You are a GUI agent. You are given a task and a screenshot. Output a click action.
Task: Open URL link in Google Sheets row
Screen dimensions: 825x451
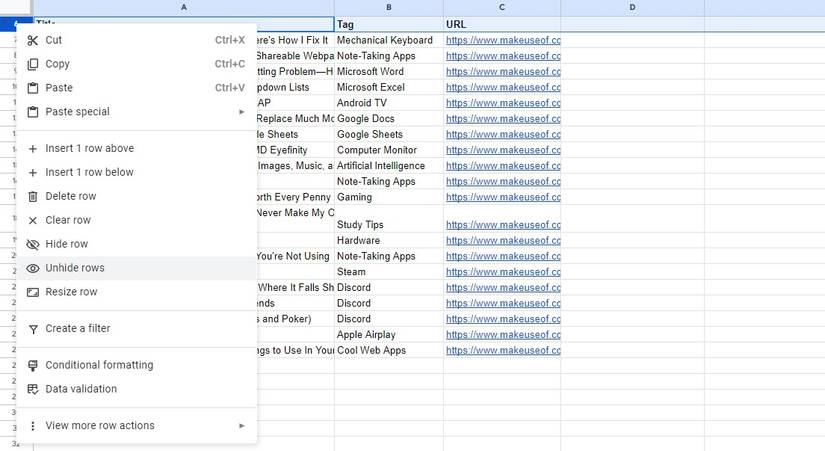503,134
